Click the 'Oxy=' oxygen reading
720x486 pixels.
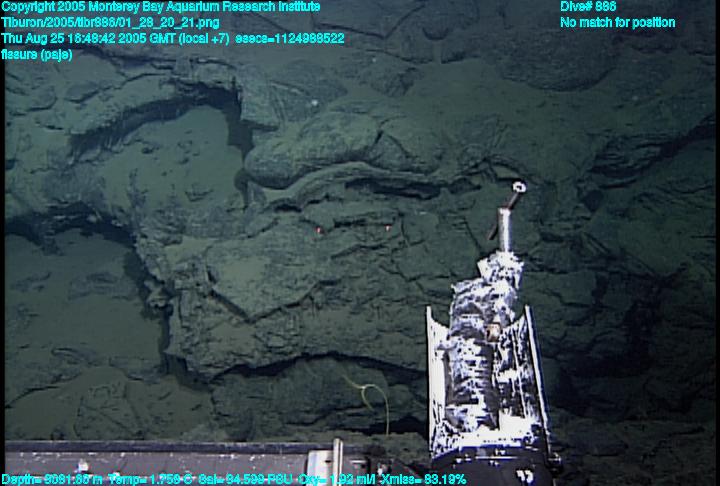coord(338,480)
